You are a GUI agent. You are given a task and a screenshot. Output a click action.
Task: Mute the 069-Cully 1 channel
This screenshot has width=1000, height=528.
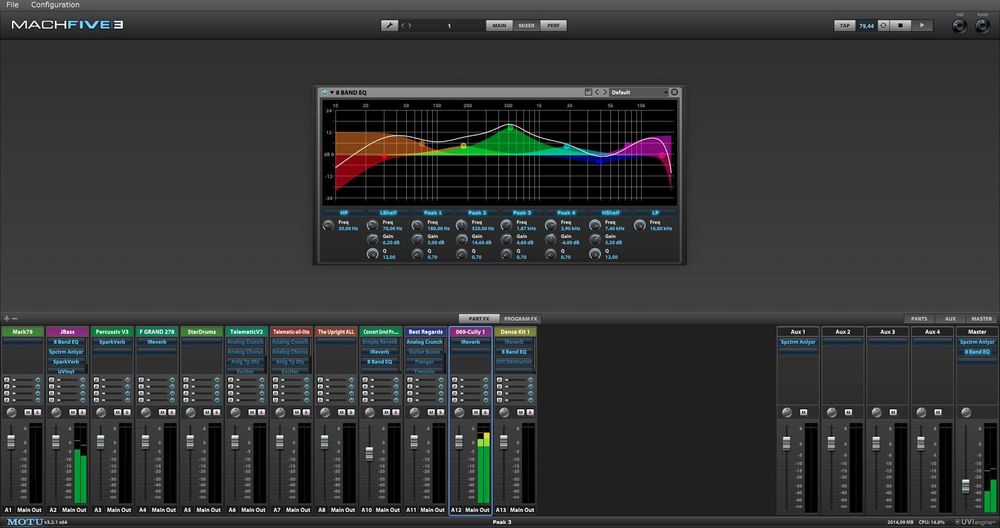click(x=476, y=413)
